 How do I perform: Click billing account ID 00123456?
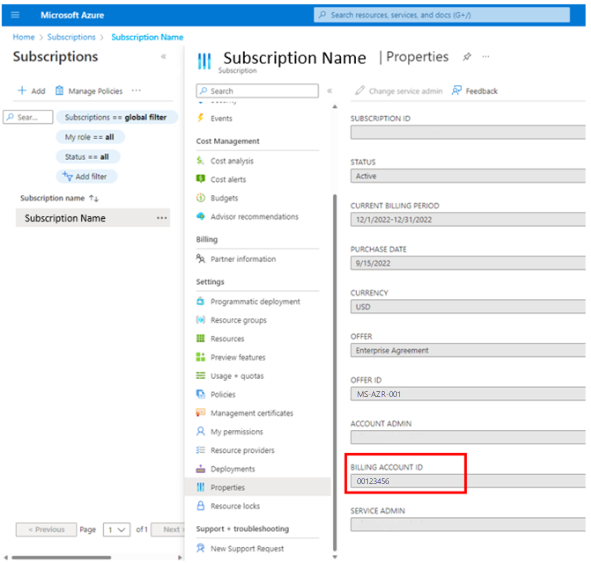[x=373, y=481]
